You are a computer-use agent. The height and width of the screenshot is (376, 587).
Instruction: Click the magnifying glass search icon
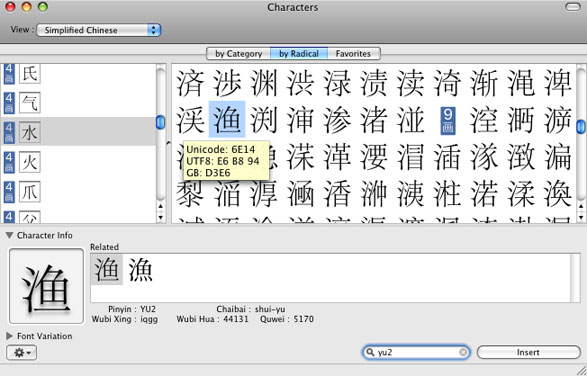tap(370, 352)
